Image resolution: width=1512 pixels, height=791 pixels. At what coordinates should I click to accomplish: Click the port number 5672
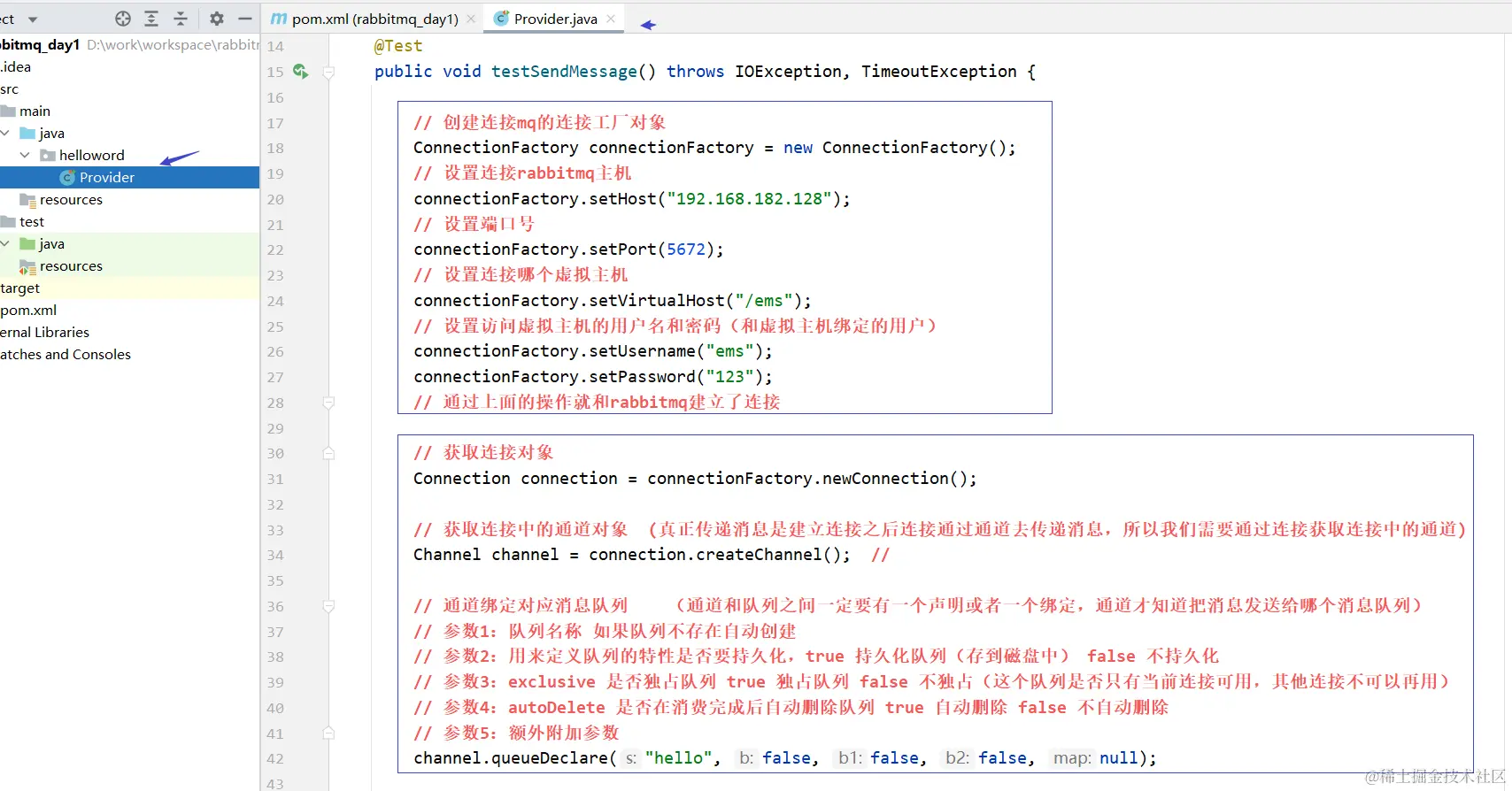tap(686, 250)
